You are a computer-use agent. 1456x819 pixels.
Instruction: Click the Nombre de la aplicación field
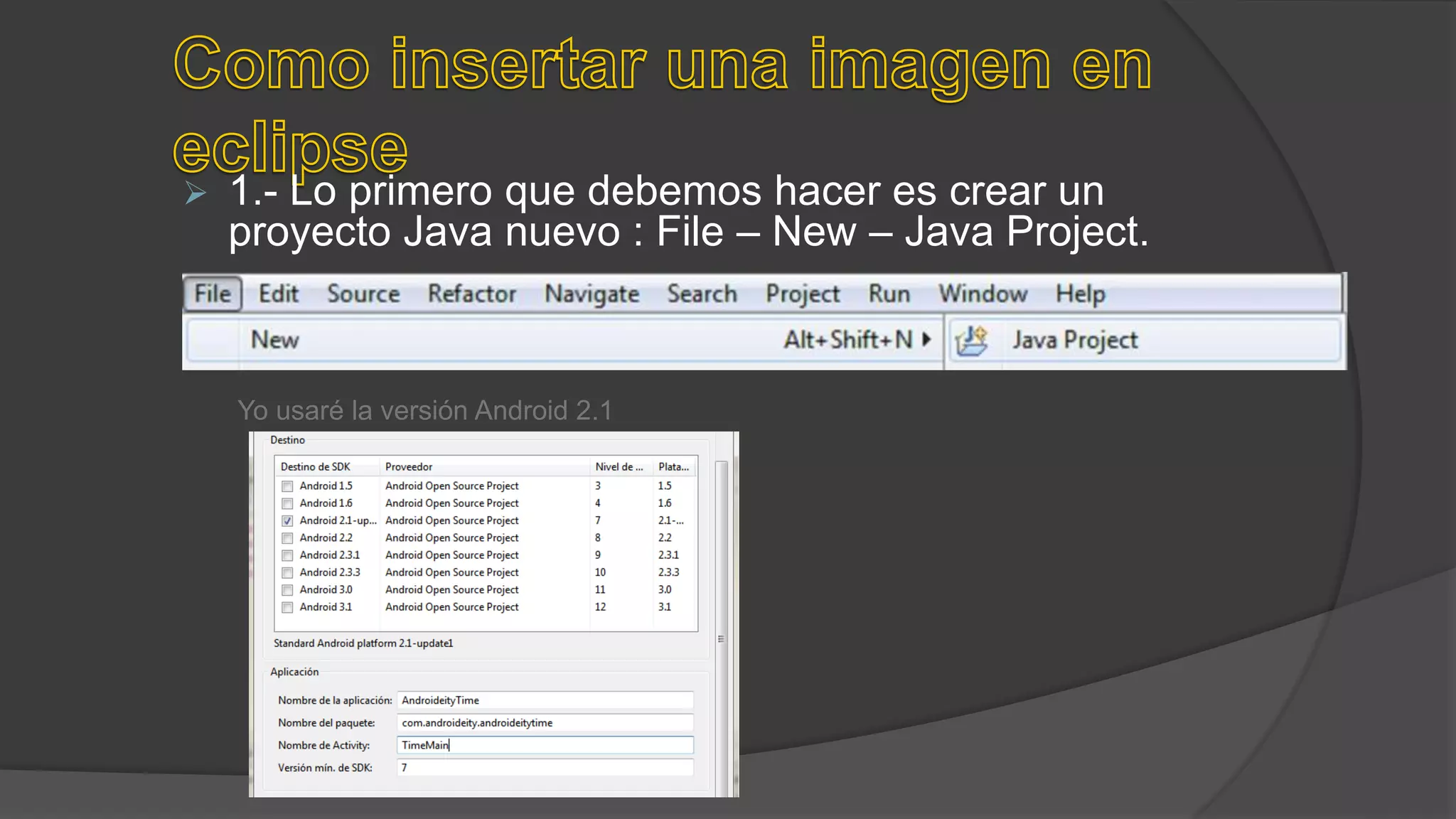pyautogui.click(x=545, y=700)
